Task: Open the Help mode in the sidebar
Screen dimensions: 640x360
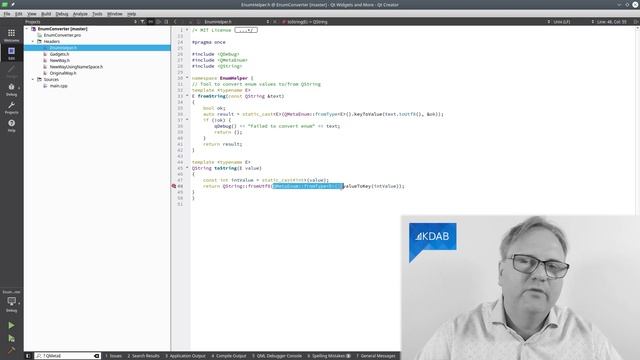Action: coord(11,125)
